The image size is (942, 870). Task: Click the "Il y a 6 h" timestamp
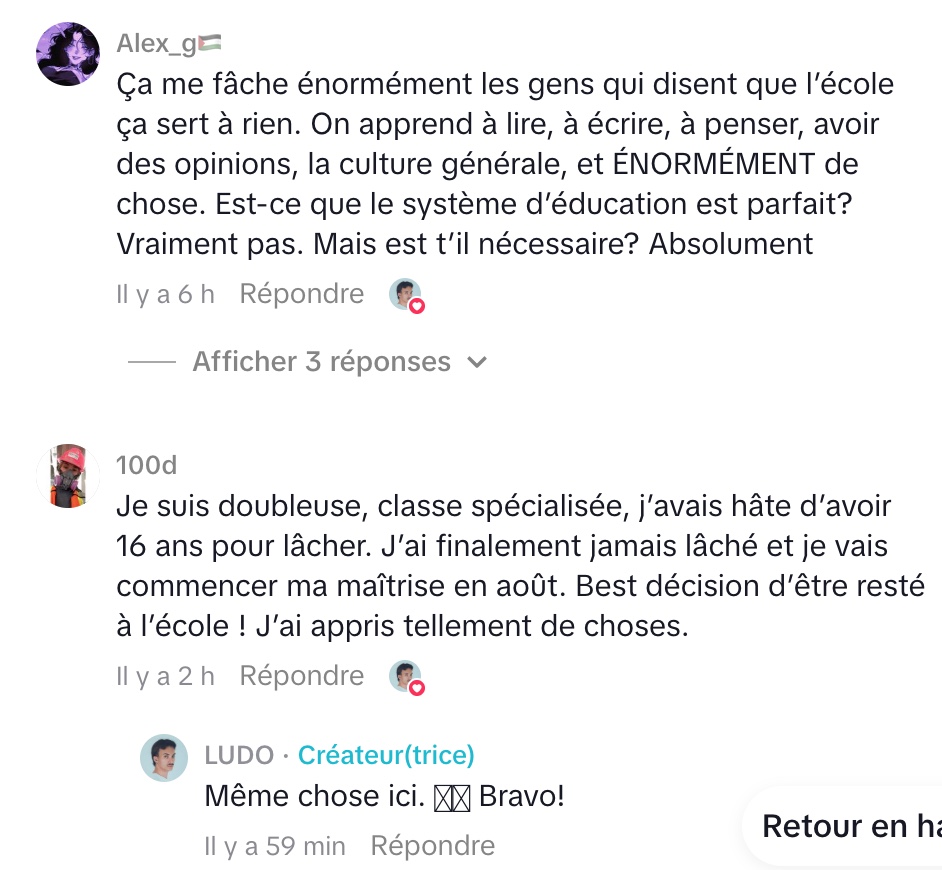[165, 294]
